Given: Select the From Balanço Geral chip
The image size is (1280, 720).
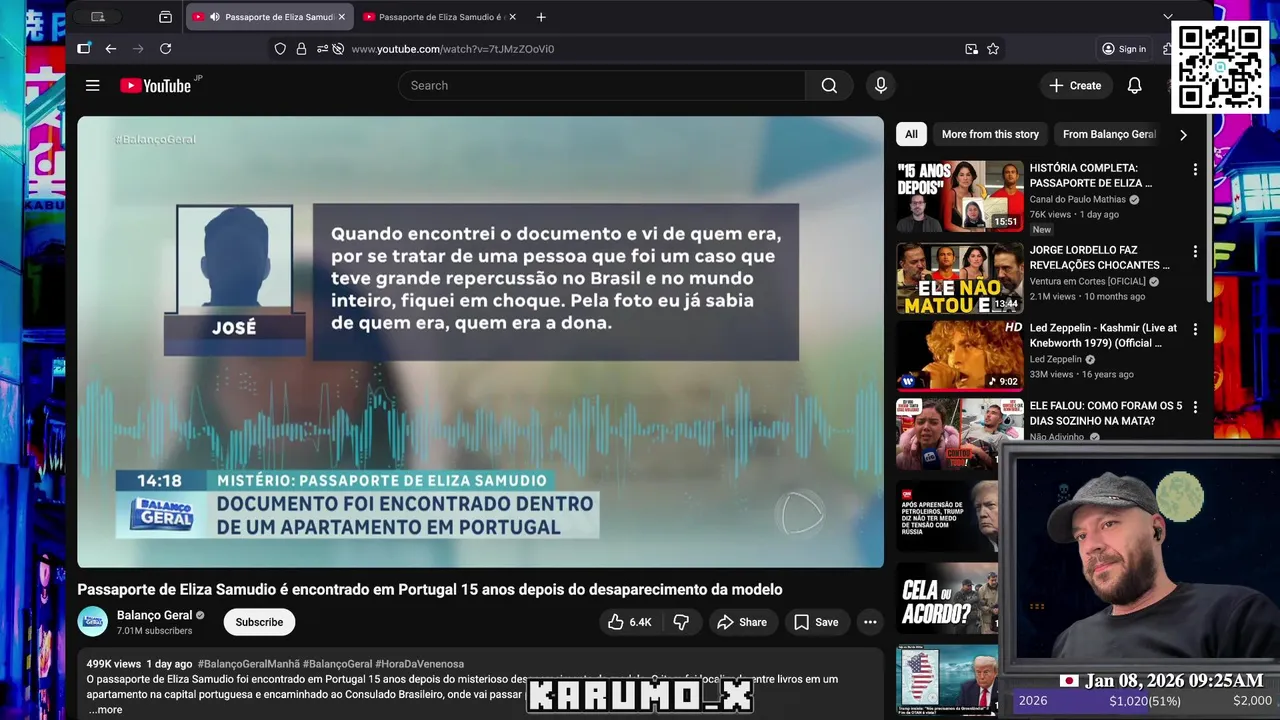Looking at the screenshot, I should pyautogui.click(x=1109, y=134).
